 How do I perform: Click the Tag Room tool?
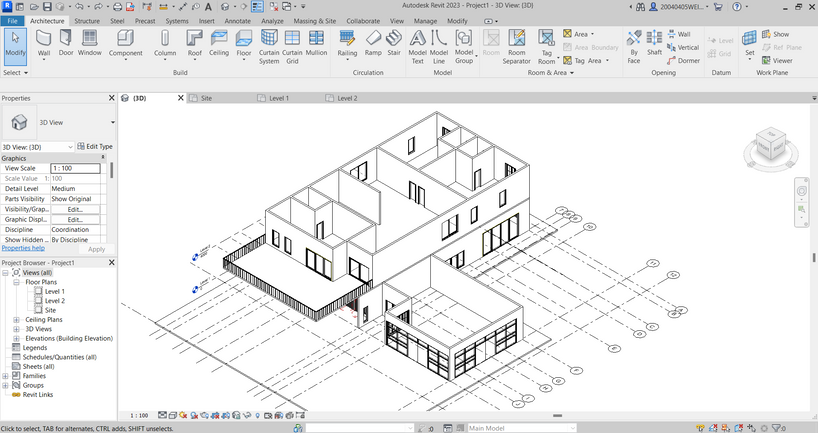(546, 46)
